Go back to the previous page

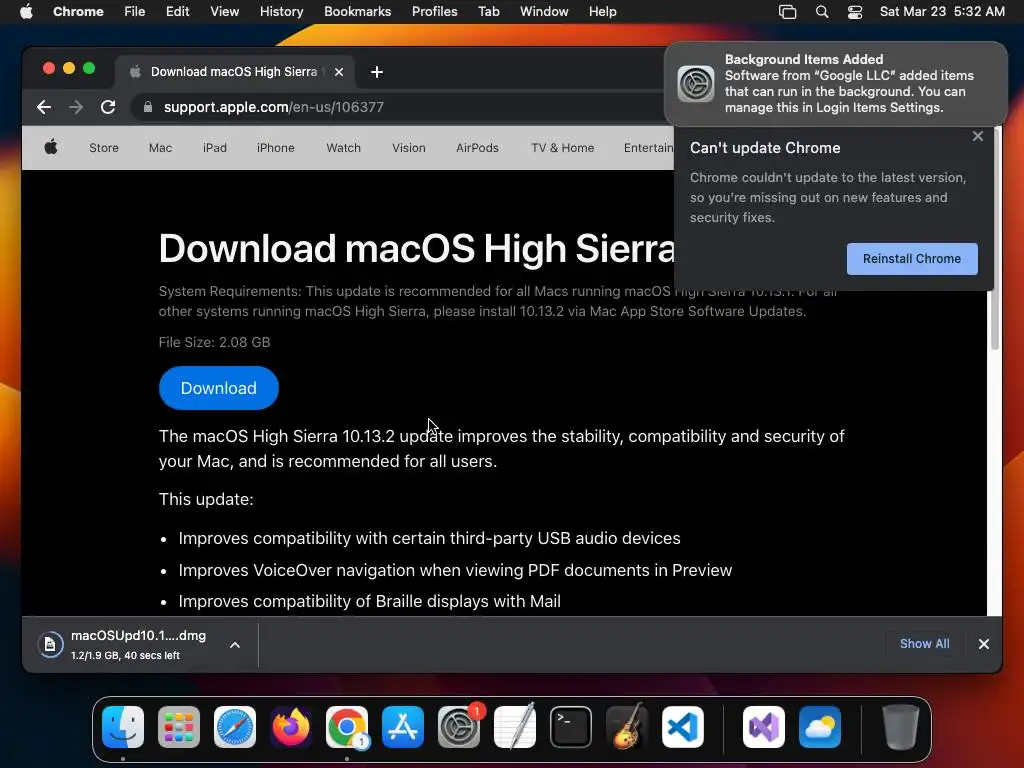[44, 107]
